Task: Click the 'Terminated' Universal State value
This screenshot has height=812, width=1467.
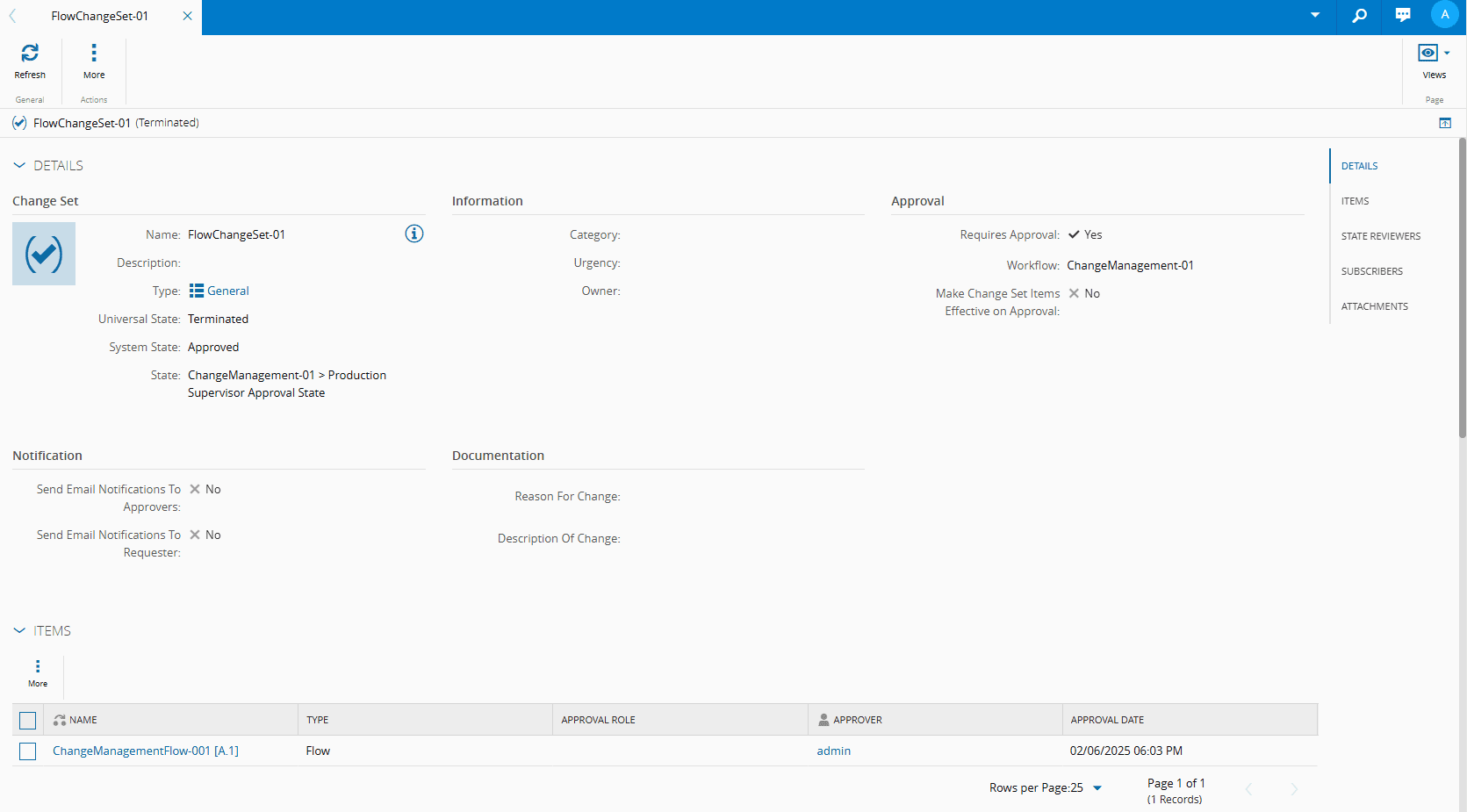Action: pos(218,319)
